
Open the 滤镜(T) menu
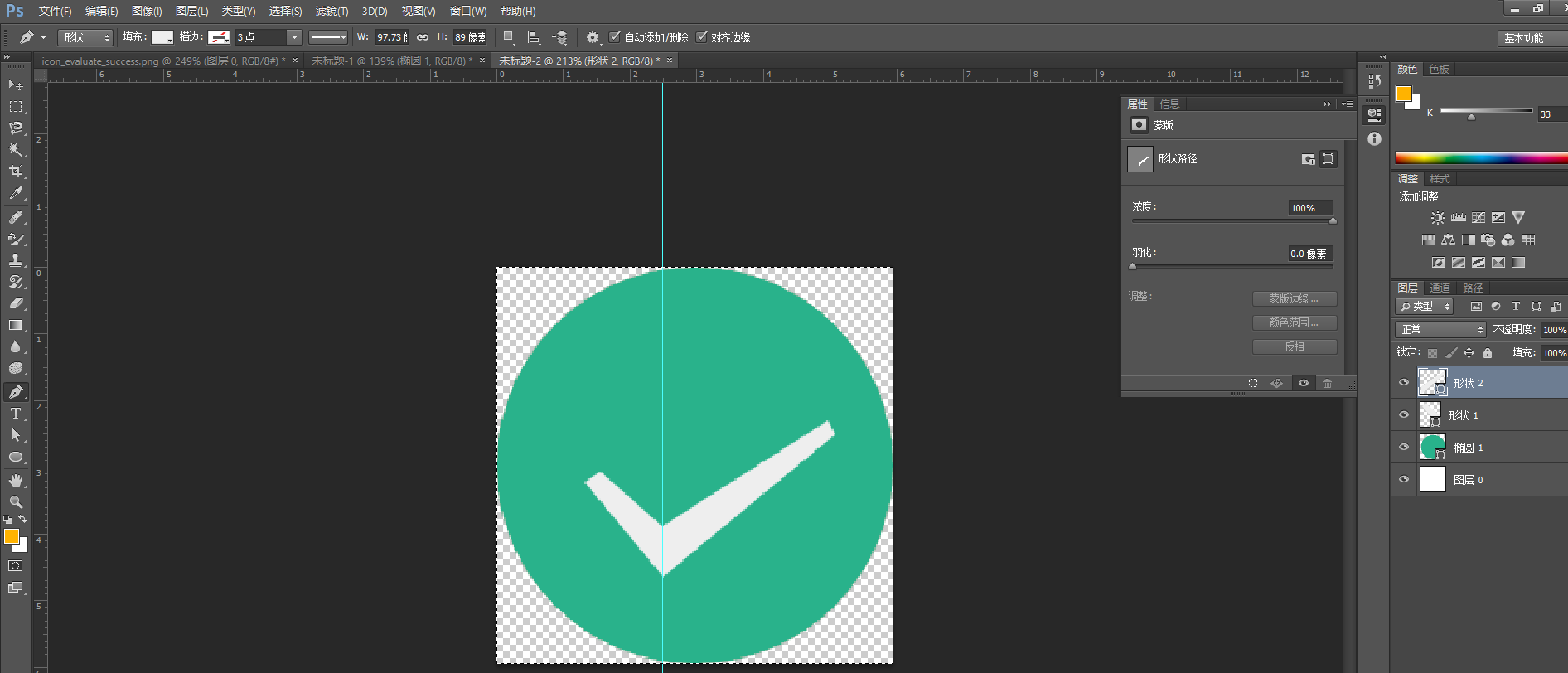[332, 12]
